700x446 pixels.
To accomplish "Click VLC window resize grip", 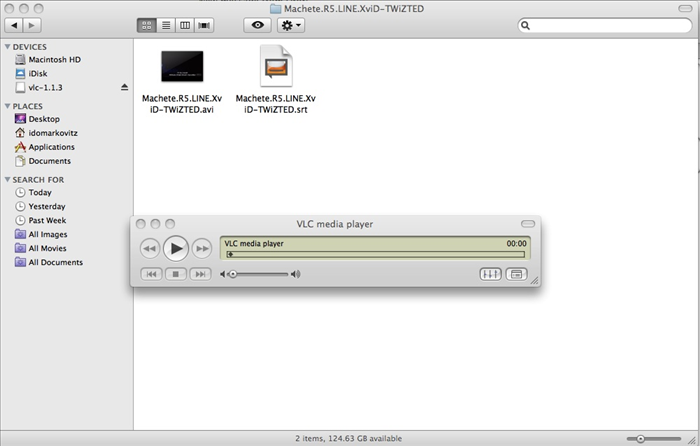I will tap(534, 280).
